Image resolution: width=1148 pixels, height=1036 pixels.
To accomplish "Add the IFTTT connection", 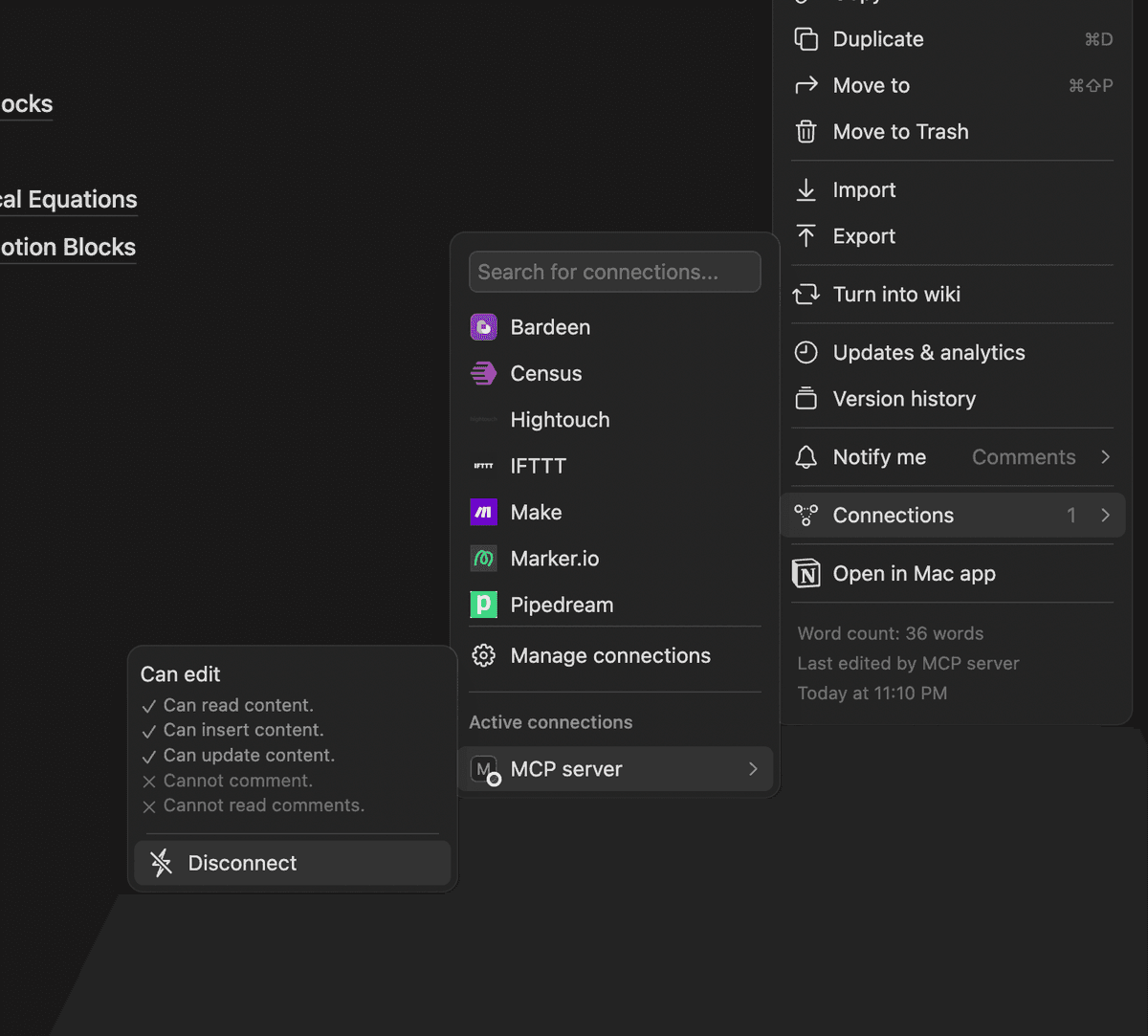I will 615,466.
